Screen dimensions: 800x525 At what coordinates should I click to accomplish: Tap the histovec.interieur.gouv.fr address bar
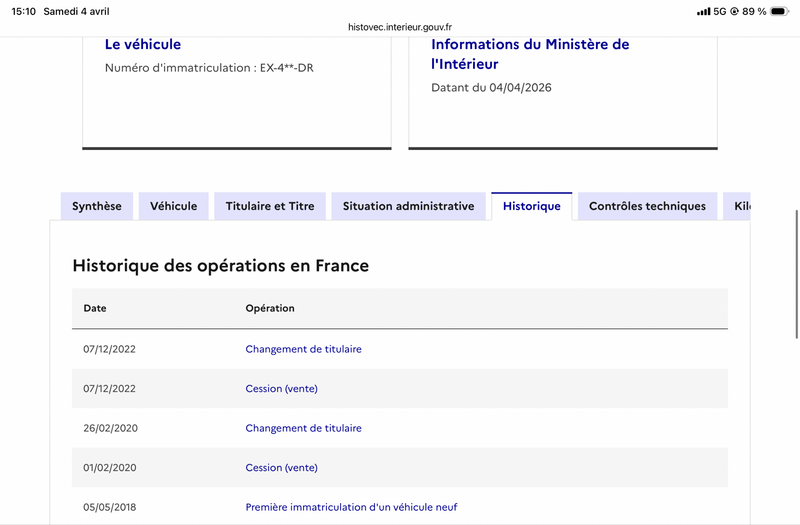point(400,29)
